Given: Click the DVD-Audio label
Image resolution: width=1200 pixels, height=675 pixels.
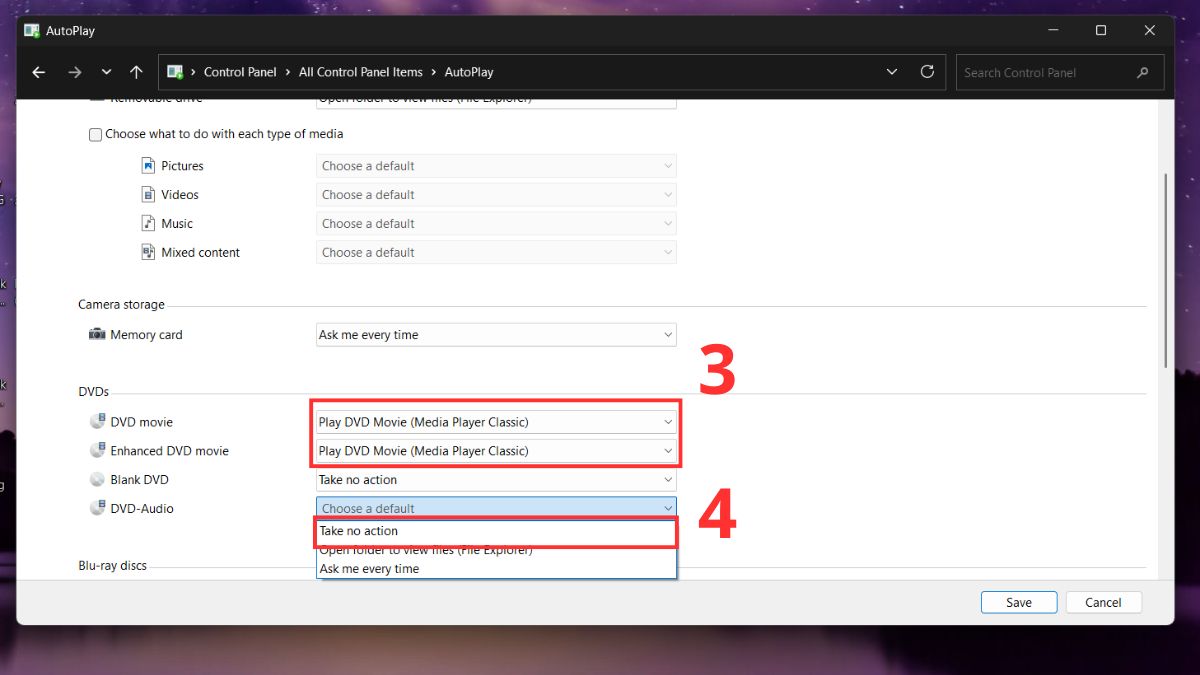Looking at the screenshot, I should pos(142,509).
